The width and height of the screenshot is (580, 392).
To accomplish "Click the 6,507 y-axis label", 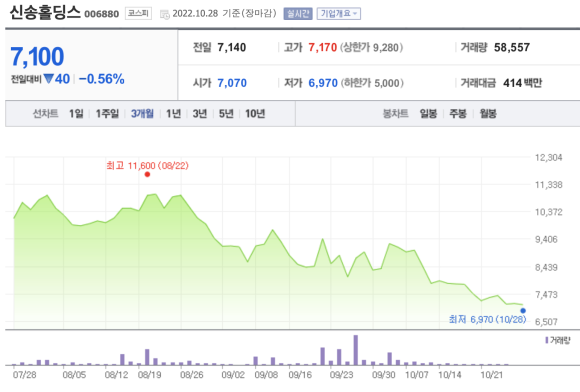I will point(546,322).
